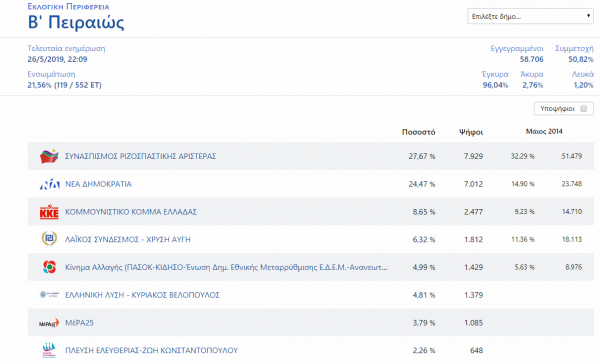The image size is (600, 364).
Task: Click the 6,32 % percentage cell
Action: click(x=424, y=240)
